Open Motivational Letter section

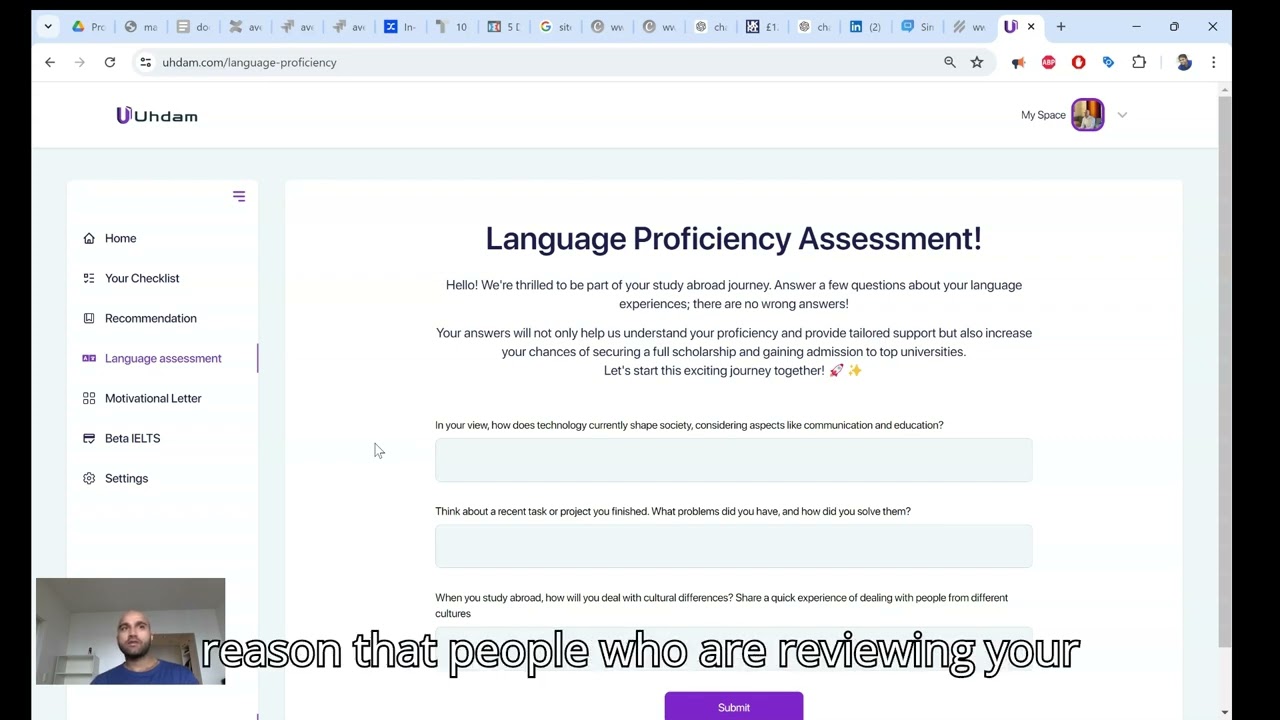pyautogui.click(x=153, y=398)
